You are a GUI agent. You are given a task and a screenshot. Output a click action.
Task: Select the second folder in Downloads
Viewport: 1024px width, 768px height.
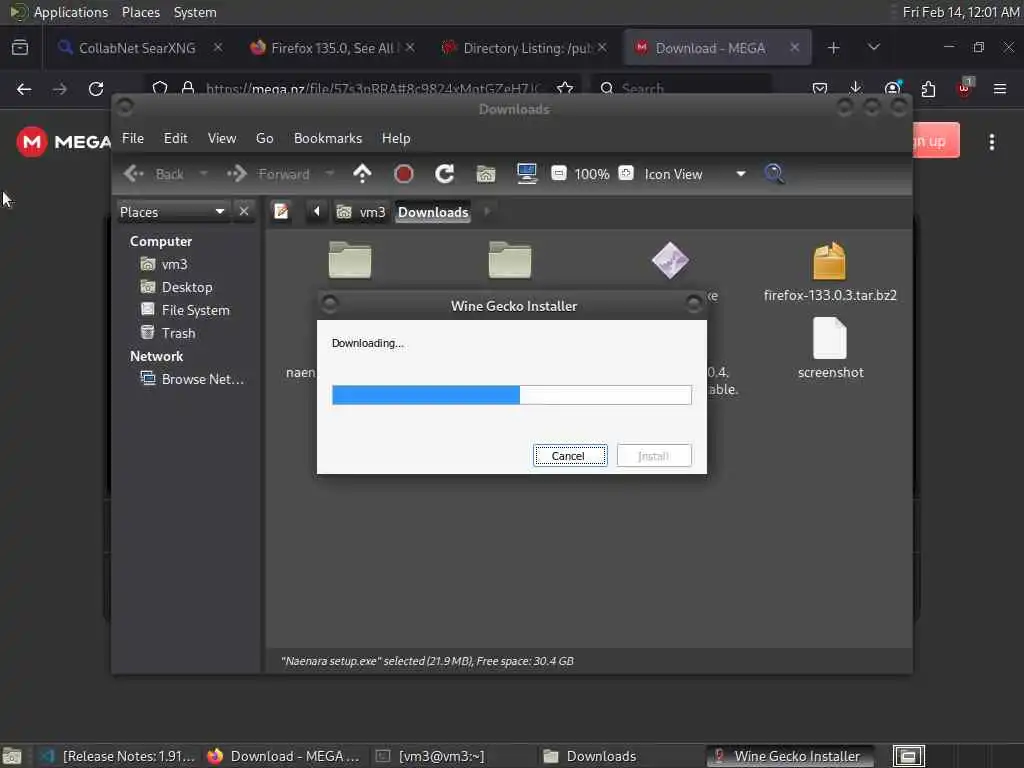[x=510, y=260]
